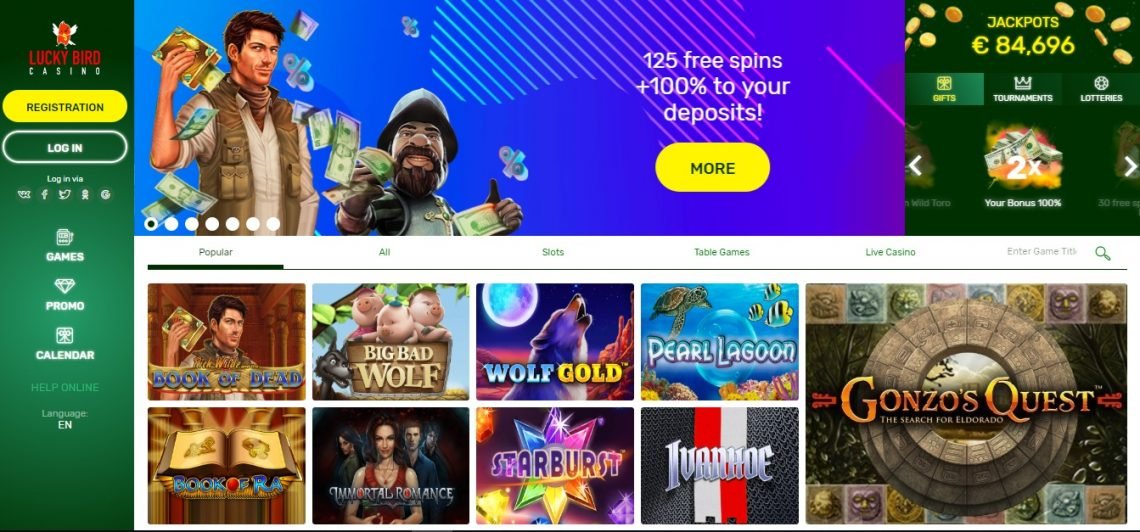The height and width of the screenshot is (532, 1140).
Task: Log in via the Facebook icon
Action: tap(44, 195)
